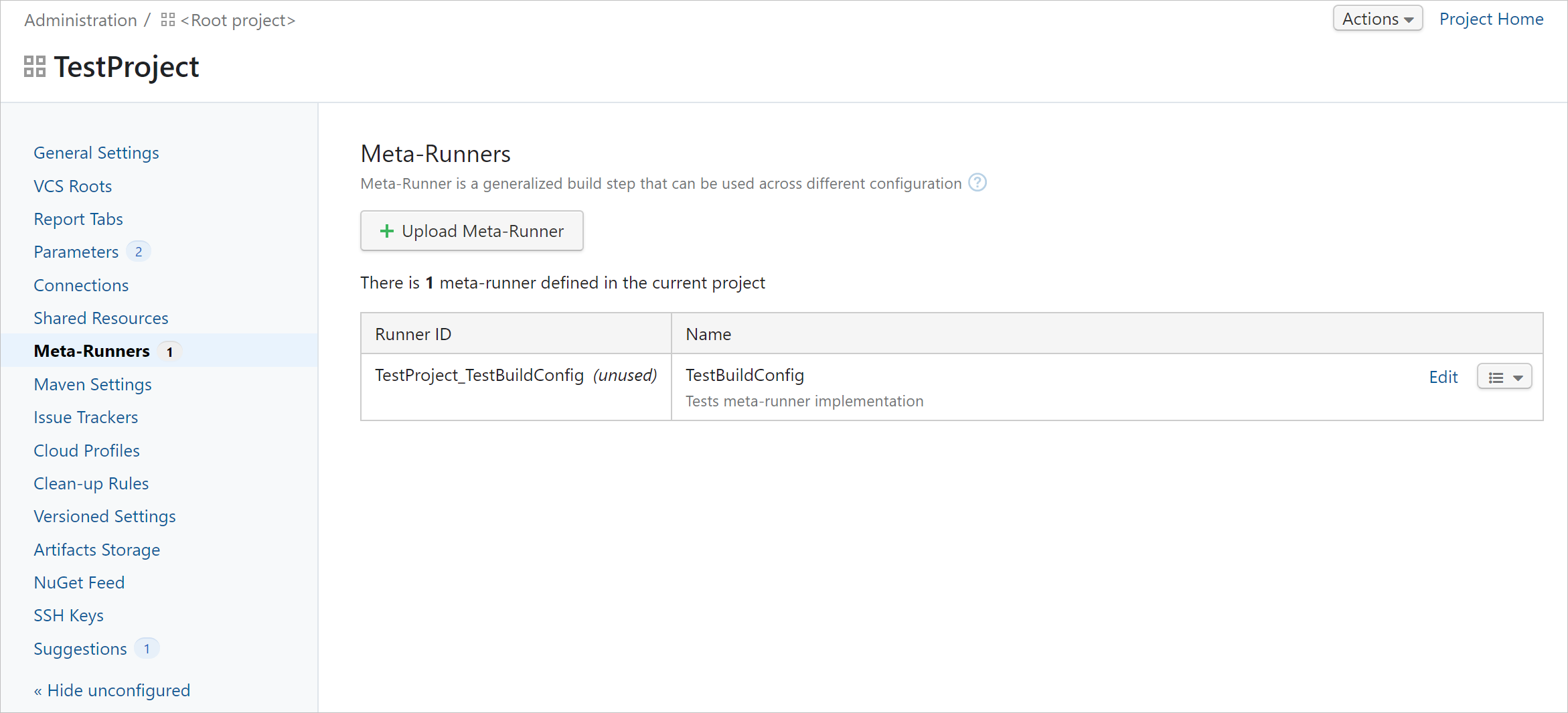Click the Parameters count badge
This screenshot has height=713, width=1568.
(139, 252)
